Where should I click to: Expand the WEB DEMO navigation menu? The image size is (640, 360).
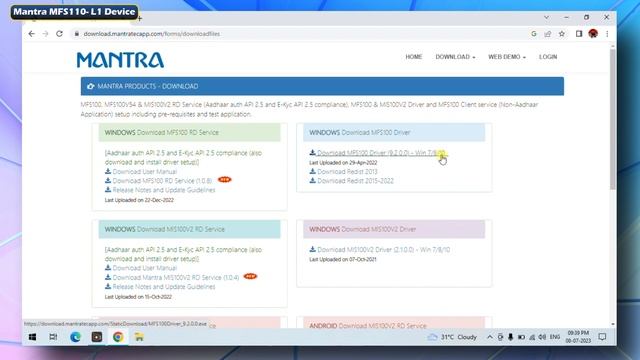(x=507, y=57)
